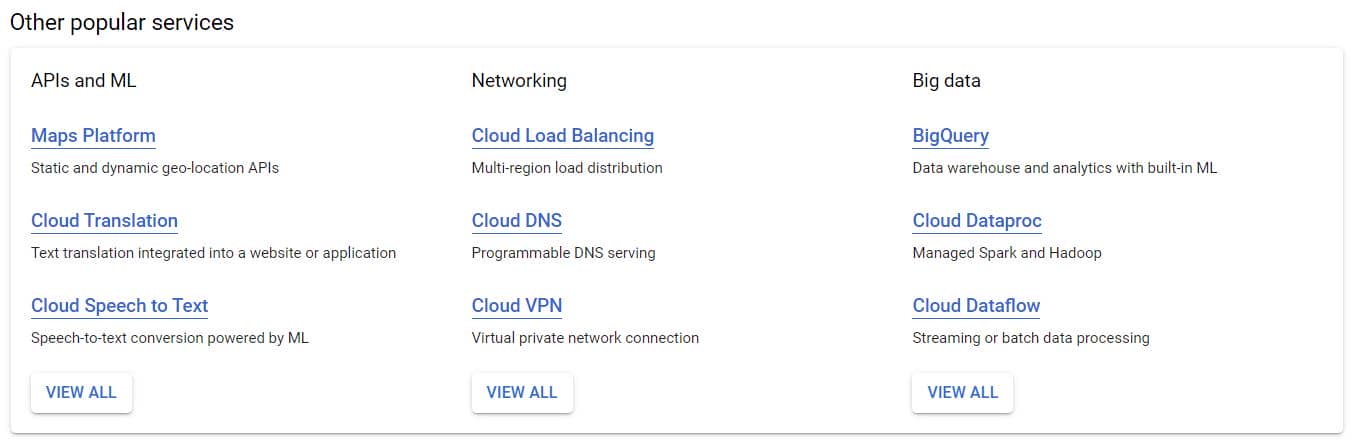Select the Cloud DNS link

(516, 221)
